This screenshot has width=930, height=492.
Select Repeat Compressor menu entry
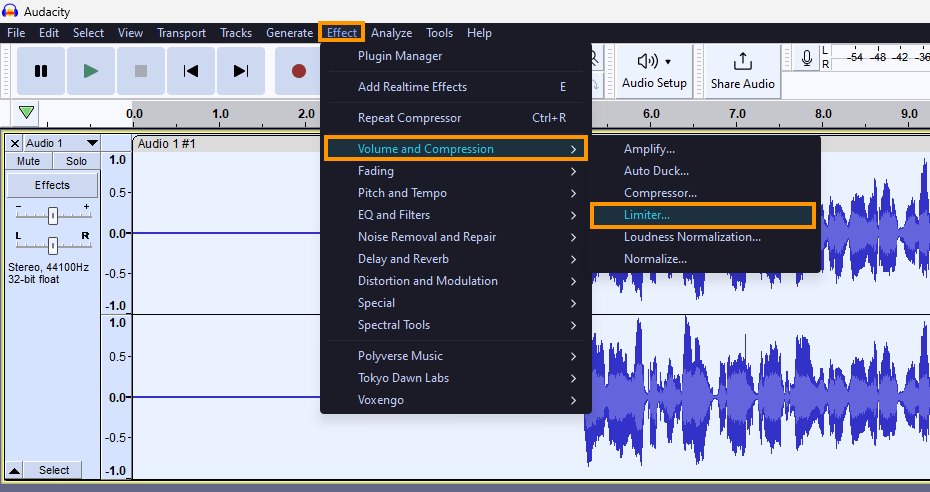coord(456,118)
